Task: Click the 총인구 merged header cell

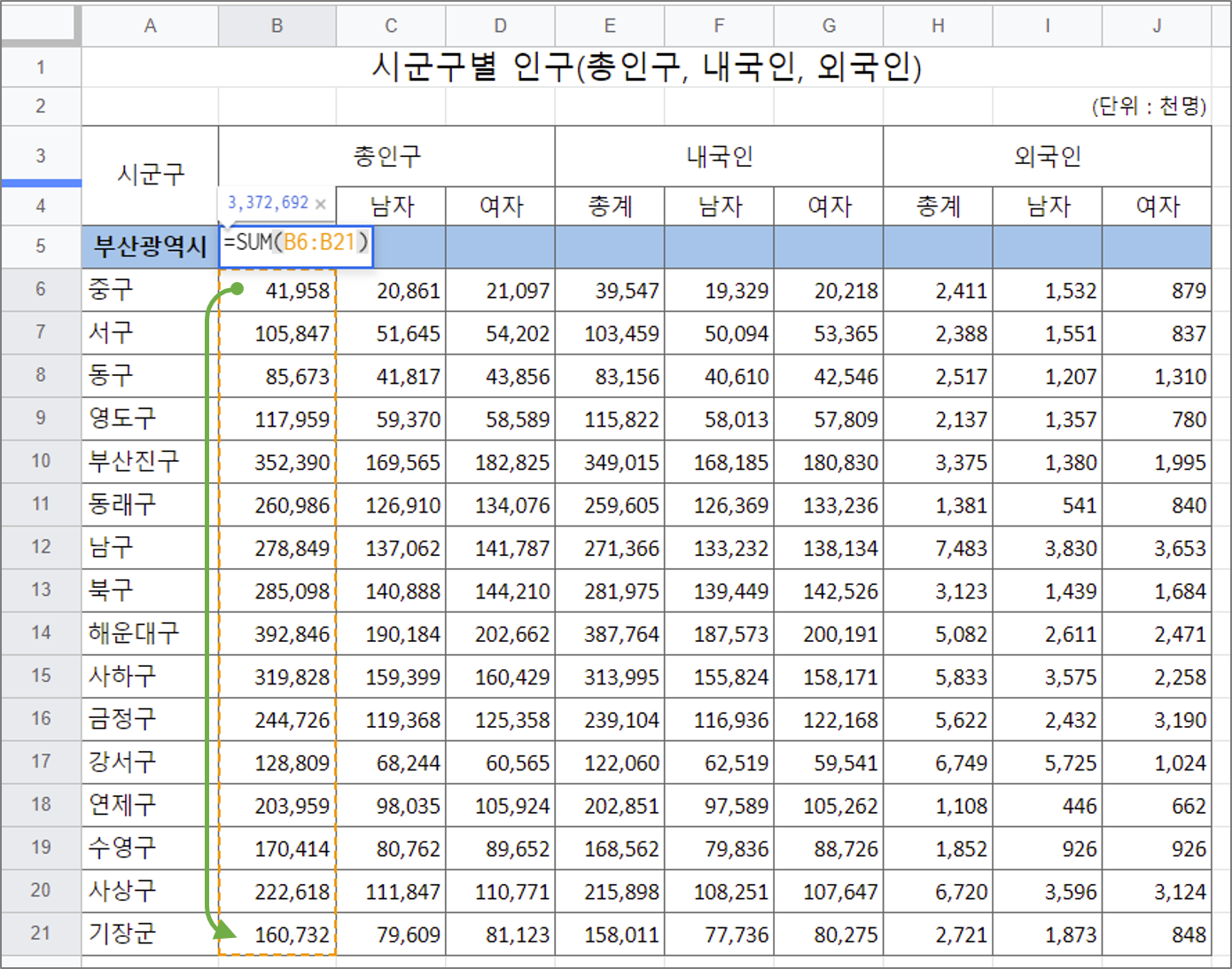Action: pyautogui.click(x=386, y=156)
